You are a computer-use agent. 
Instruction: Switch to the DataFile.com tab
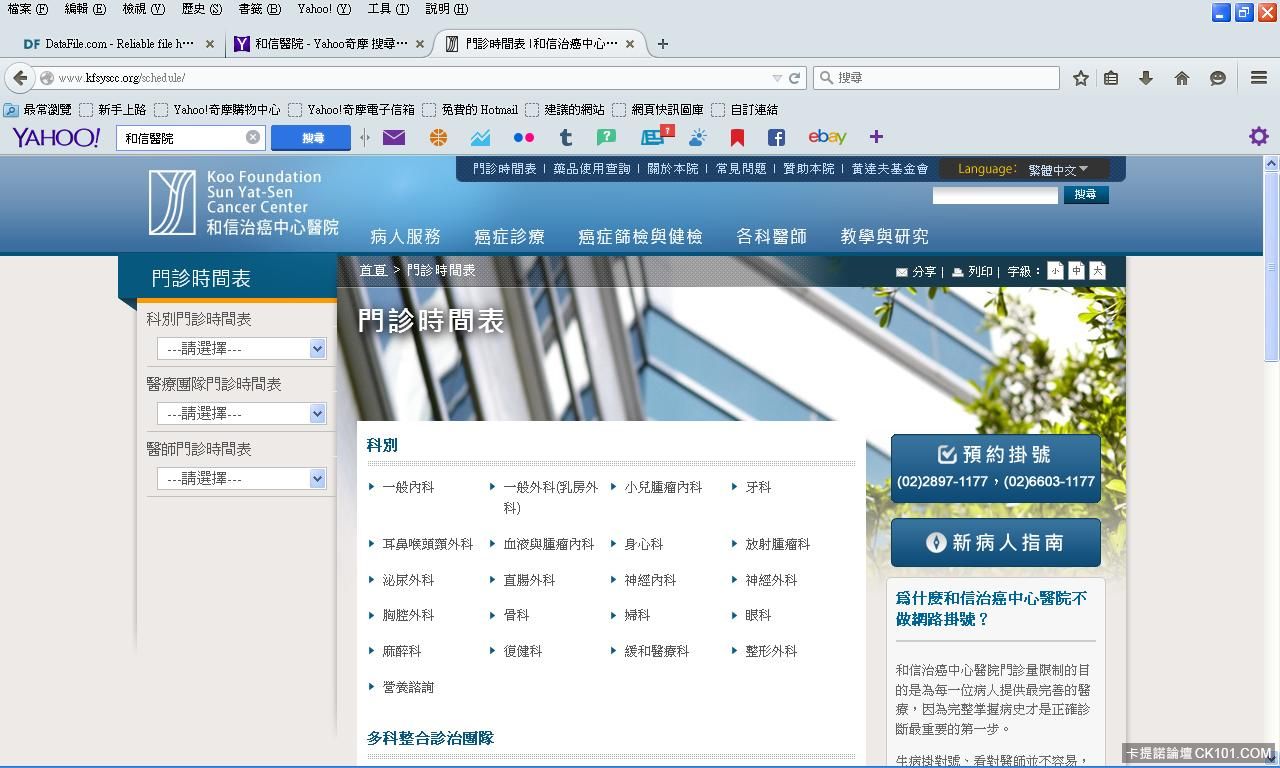[x=118, y=44]
